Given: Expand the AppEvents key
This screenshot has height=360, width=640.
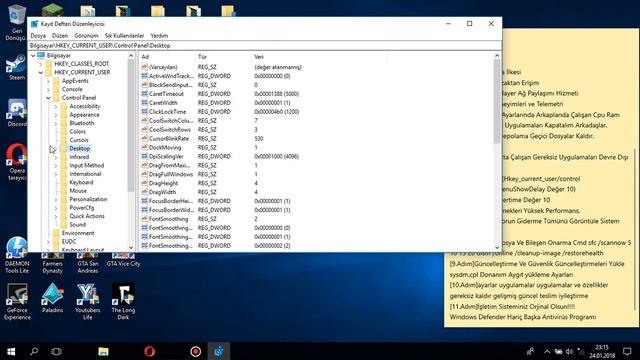Looking at the screenshot, I should click(x=49, y=81).
